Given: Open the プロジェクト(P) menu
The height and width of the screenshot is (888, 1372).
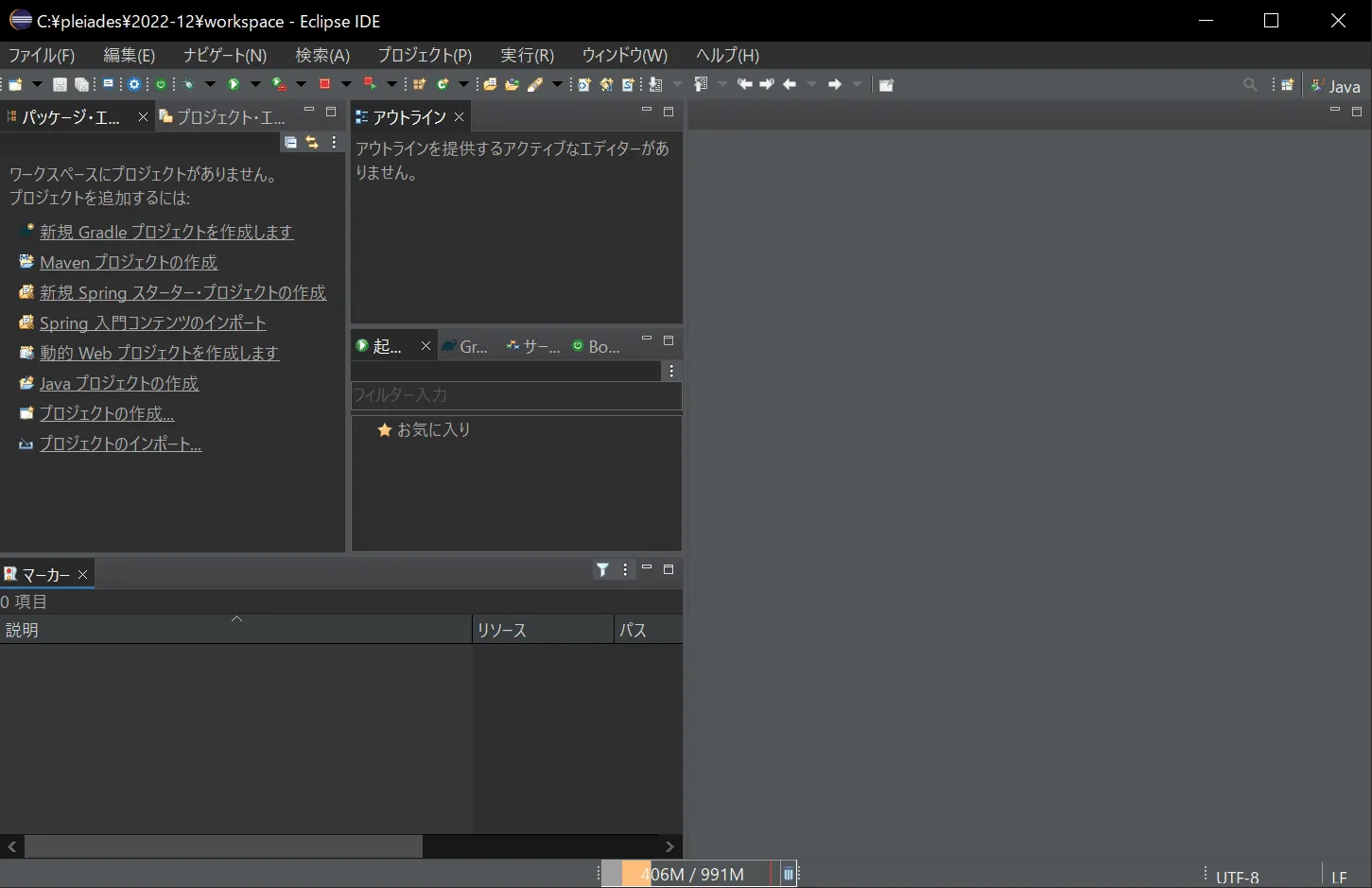Looking at the screenshot, I should pyautogui.click(x=425, y=55).
